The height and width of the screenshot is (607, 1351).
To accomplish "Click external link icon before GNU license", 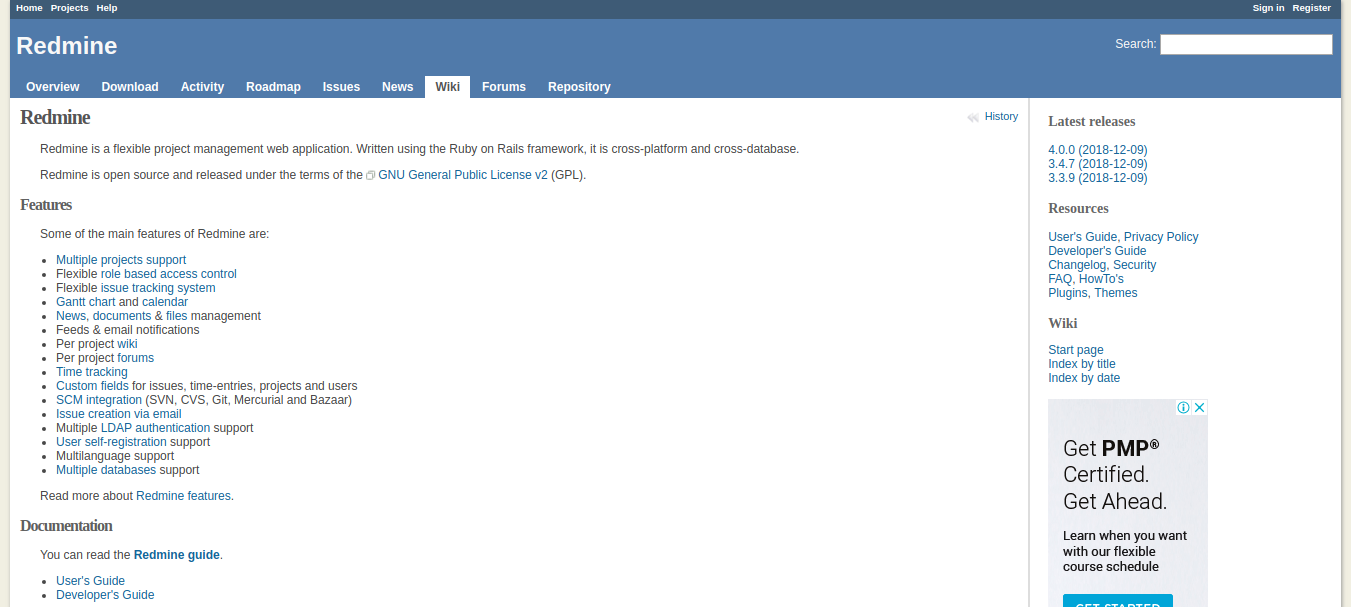I will tap(370, 176).
